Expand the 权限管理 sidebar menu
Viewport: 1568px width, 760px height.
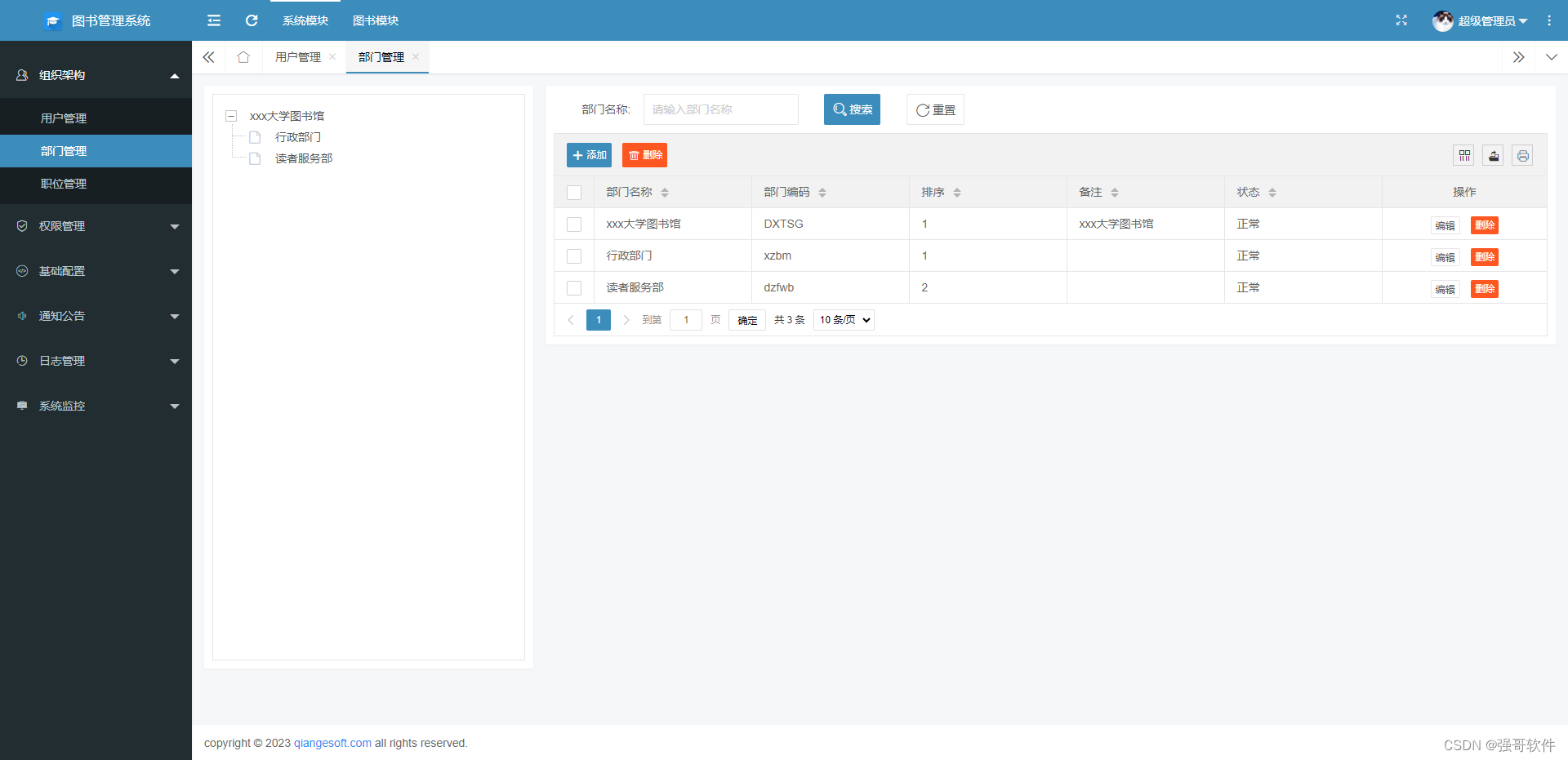96,225
